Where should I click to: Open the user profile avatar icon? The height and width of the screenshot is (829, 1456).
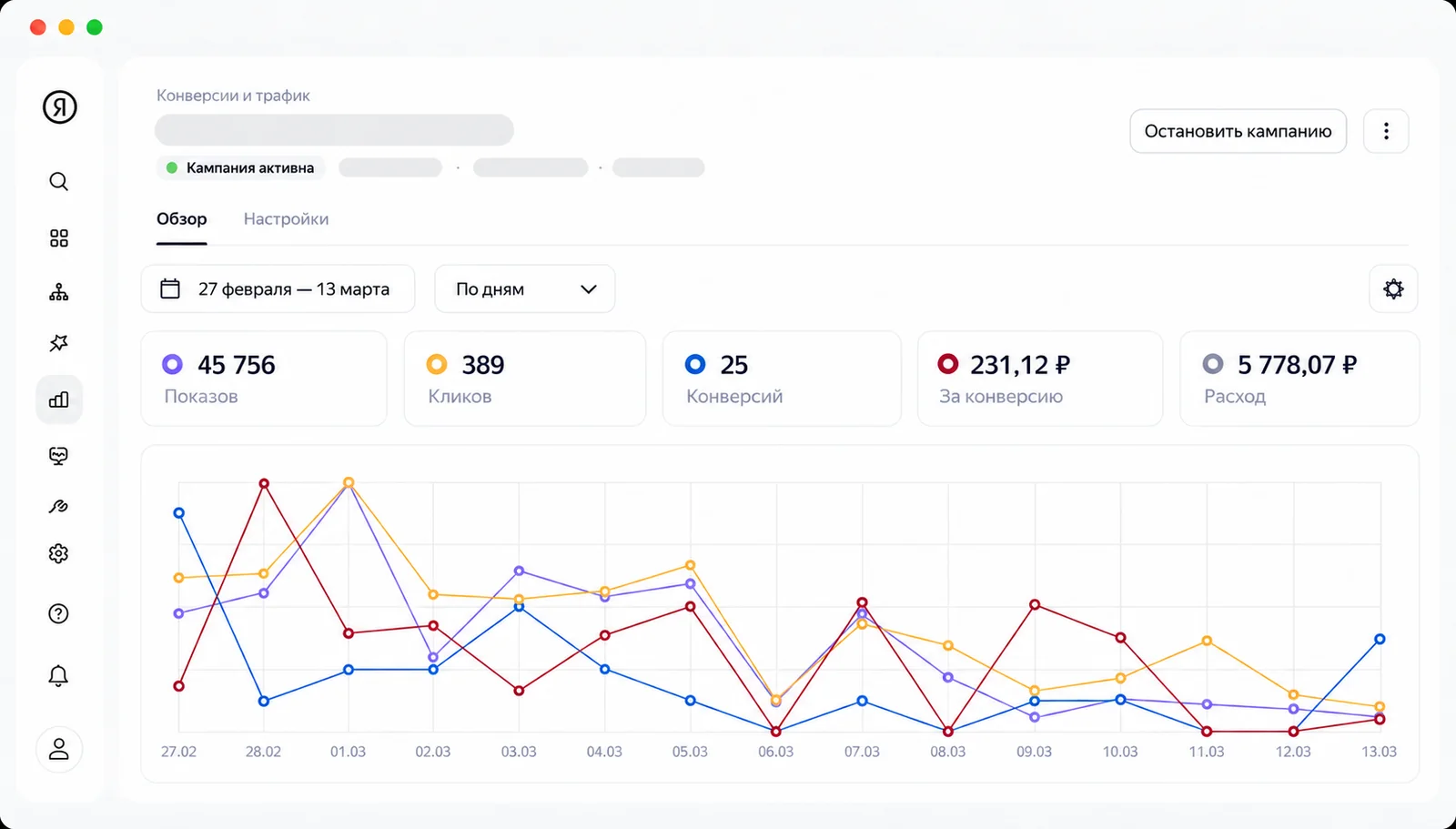pos(59,749)
